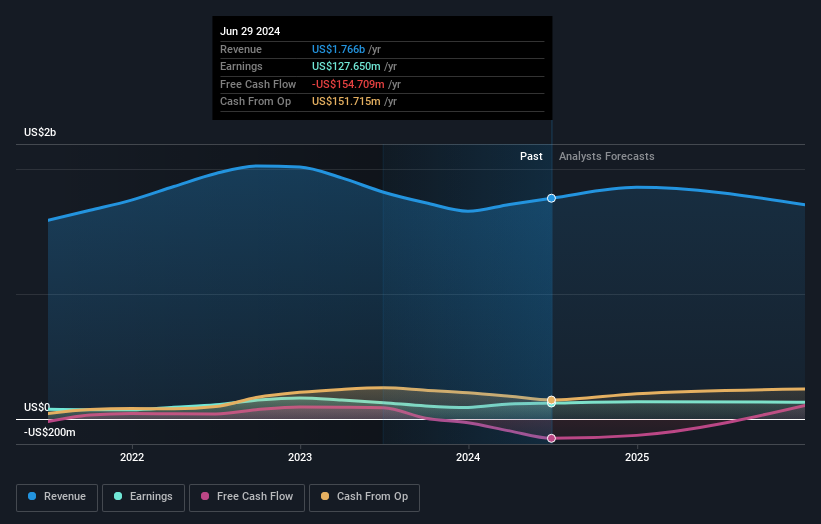Click the 2023 x-axis label
Image resolution: width=821 pixels, height=524 pixels.
click(300, 458)
